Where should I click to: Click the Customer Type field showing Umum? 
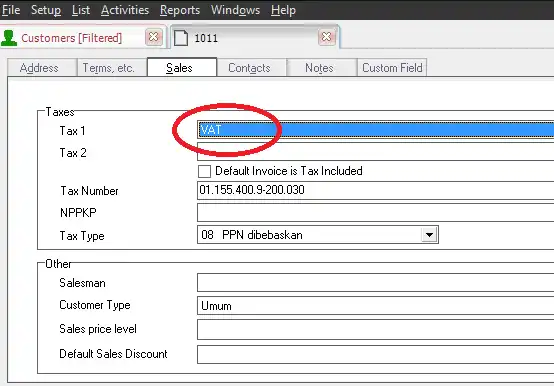[x=376, y=305]
